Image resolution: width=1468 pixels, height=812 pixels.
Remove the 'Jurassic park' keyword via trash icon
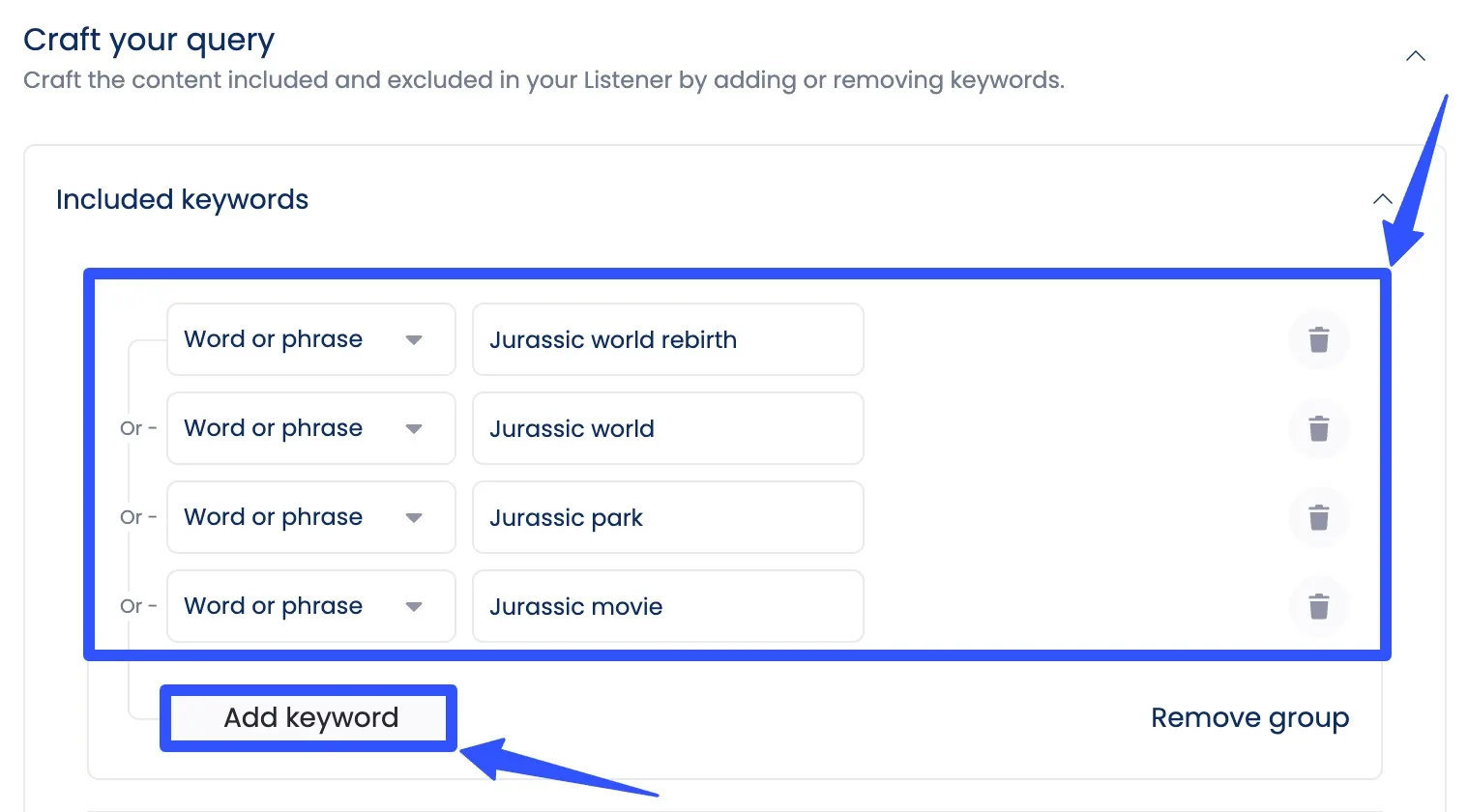click(1318, 517)
